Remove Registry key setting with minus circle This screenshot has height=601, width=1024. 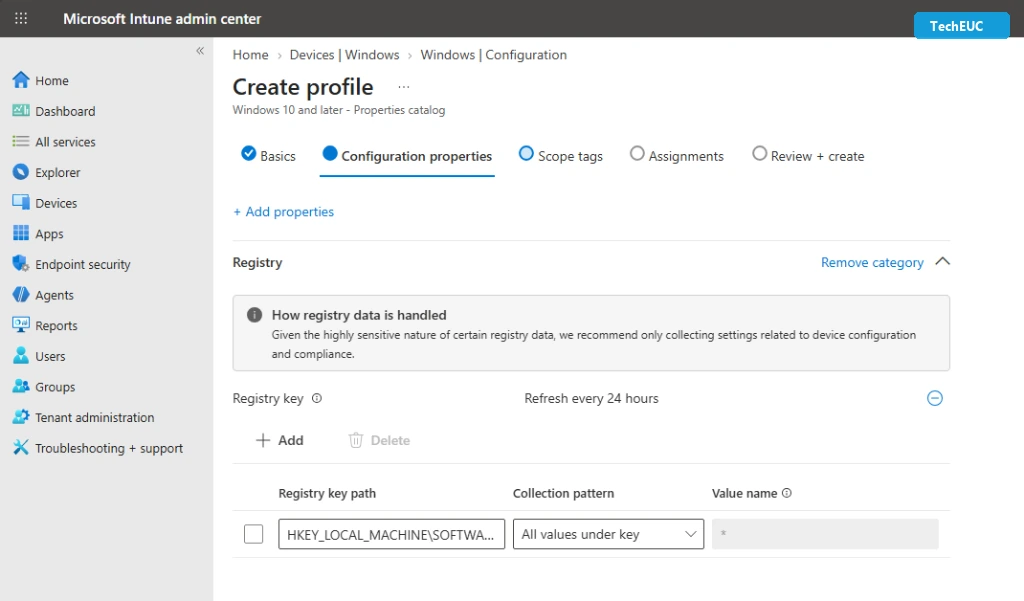(935, 398)
